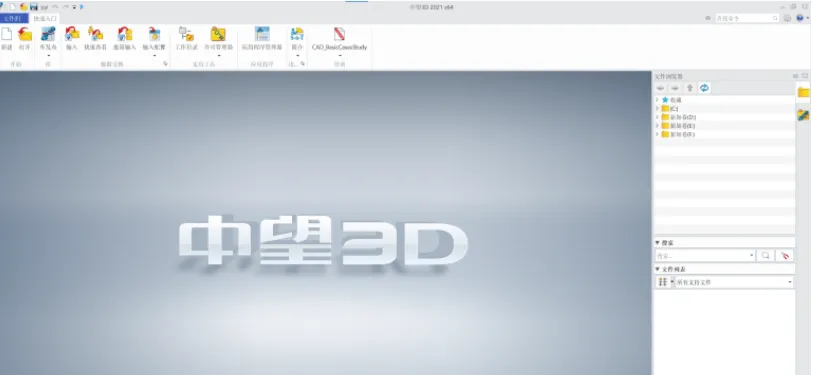Expand the favorites star tree node
The image size is (813, 375).
click(x=657, y=100)
